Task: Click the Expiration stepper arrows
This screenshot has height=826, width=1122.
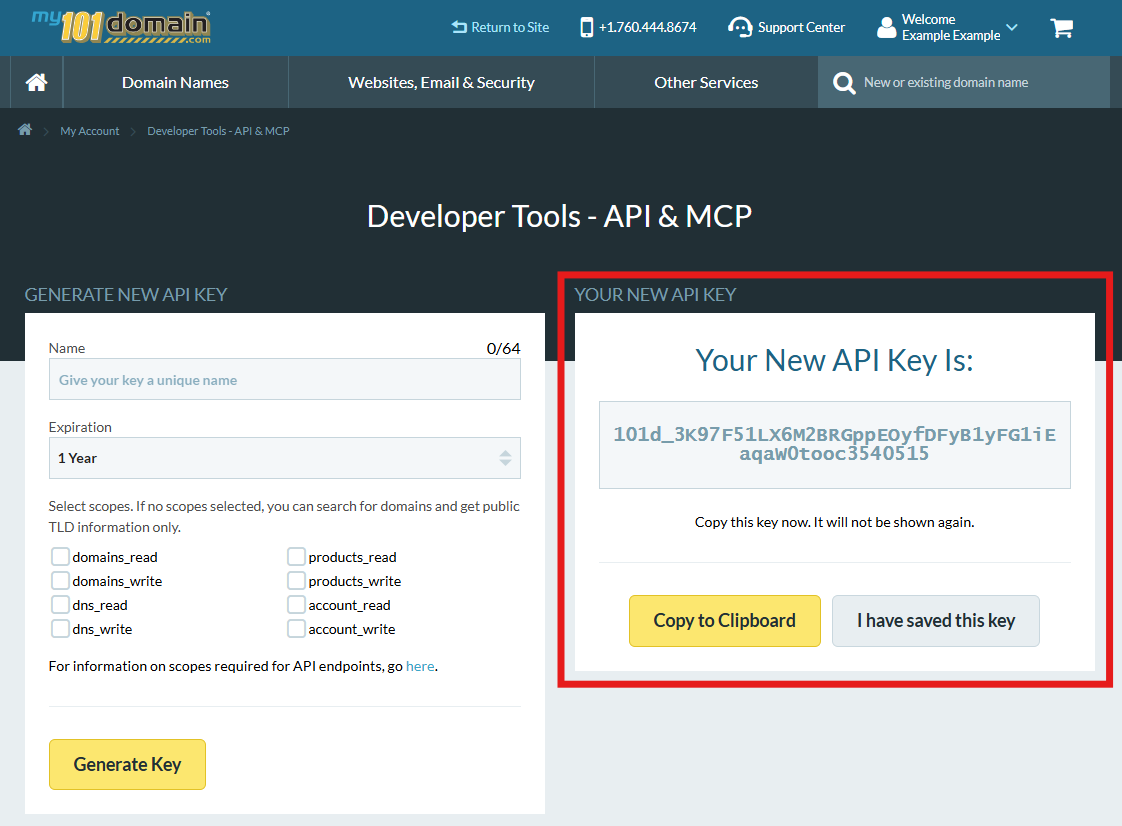Action: pyautogui.click(x=505, y=458)
